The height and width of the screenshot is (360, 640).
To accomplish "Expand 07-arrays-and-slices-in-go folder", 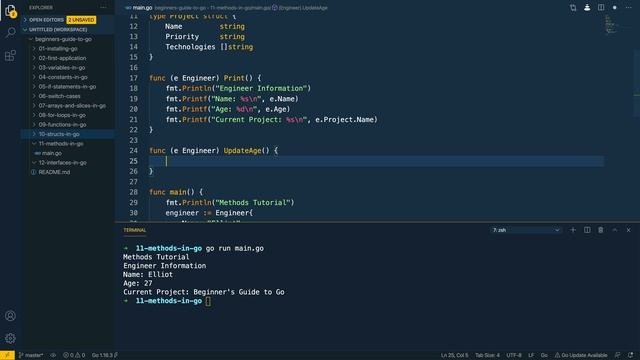I will (x=68, y=105).
